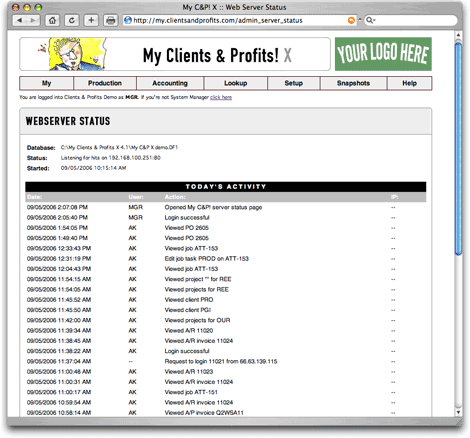Click the User column header
This screenshot has height=438, width=470.
pyautogui.click(x=136, y=197)
